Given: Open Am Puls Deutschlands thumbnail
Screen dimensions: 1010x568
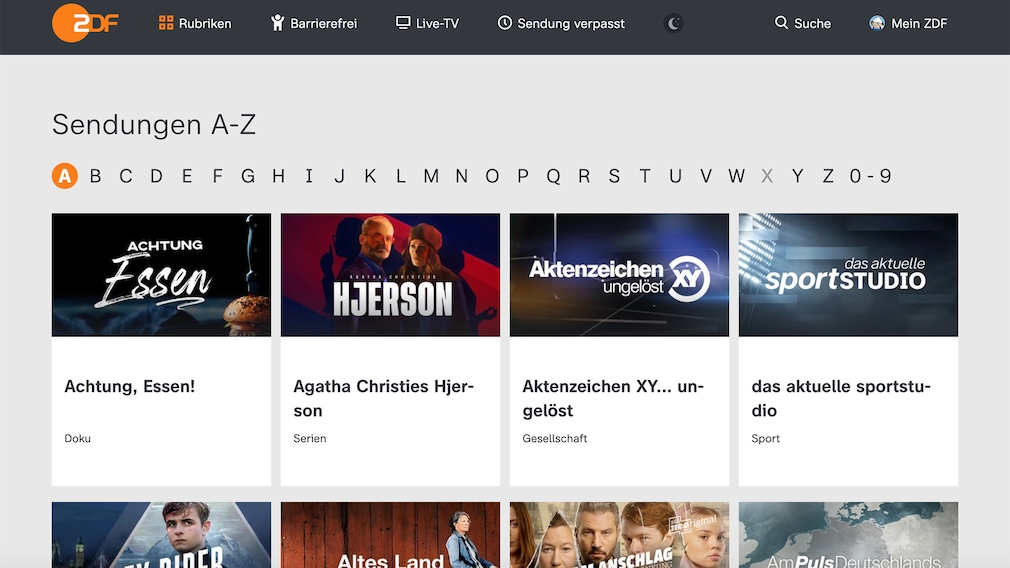Looking at the screenshot, I should tap(848, 535).
